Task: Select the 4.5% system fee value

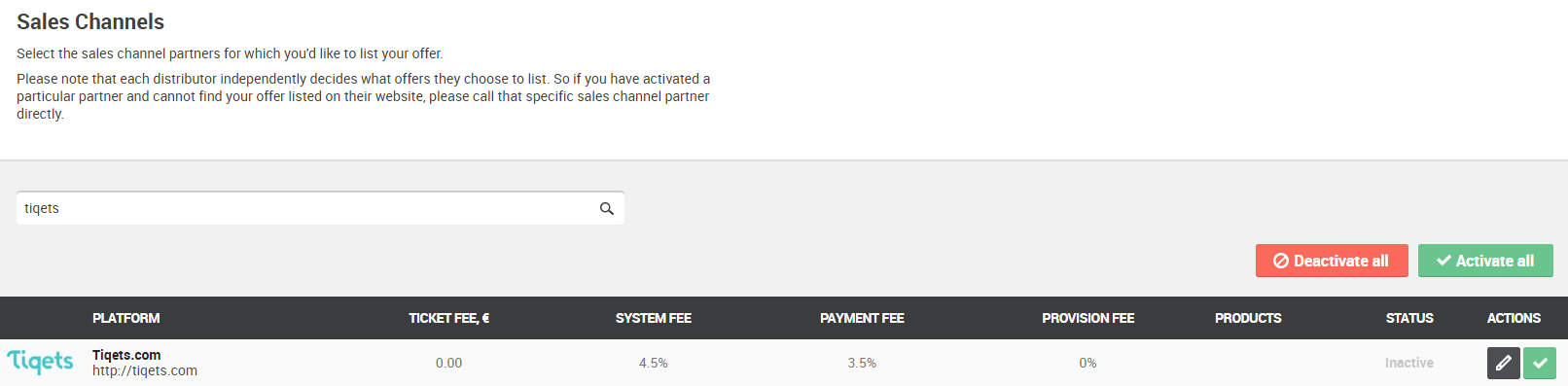Action: click(x=654, y=363)
